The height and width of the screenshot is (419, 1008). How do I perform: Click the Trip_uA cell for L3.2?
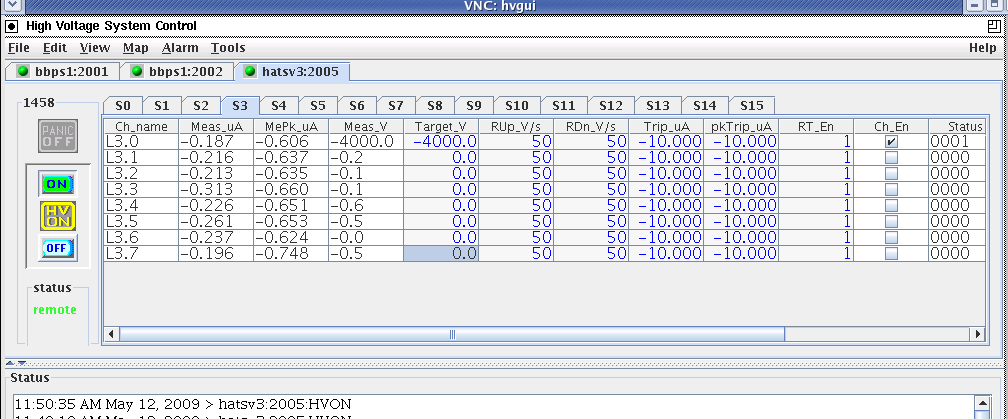tap(666, 174)
